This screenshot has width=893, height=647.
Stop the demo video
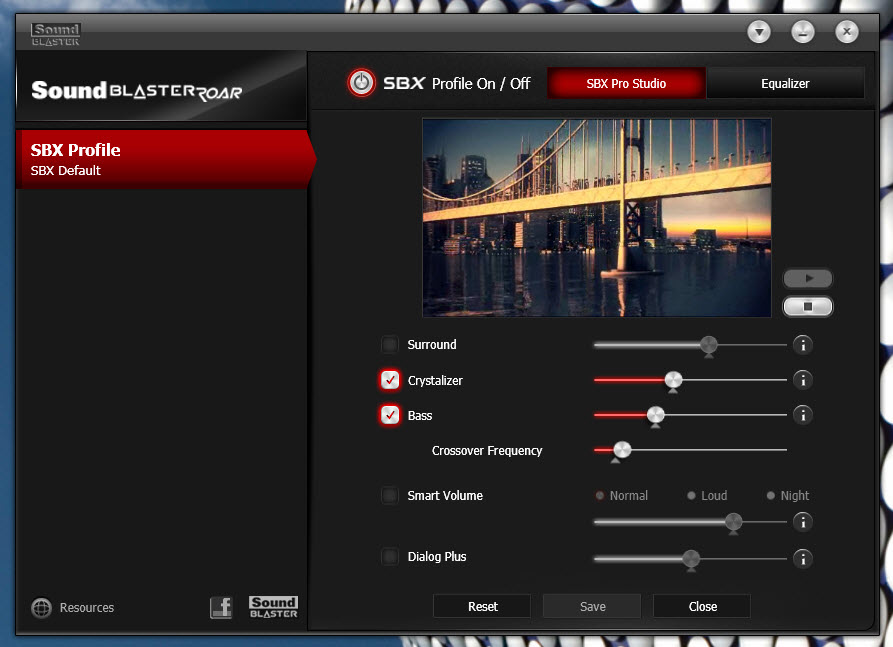[x=808, y=306]
